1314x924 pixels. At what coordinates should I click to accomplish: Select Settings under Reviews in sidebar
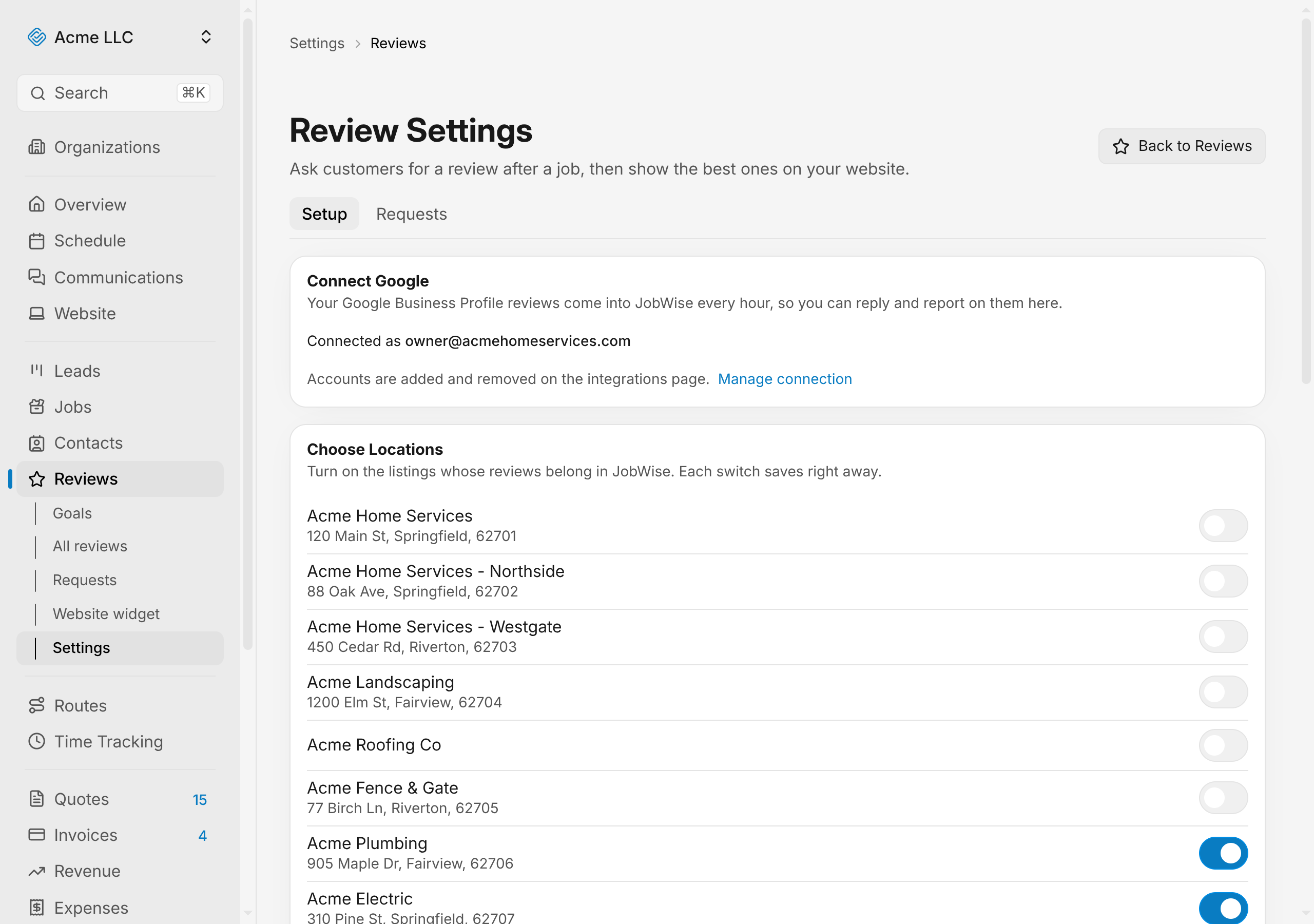pos(120,648)
